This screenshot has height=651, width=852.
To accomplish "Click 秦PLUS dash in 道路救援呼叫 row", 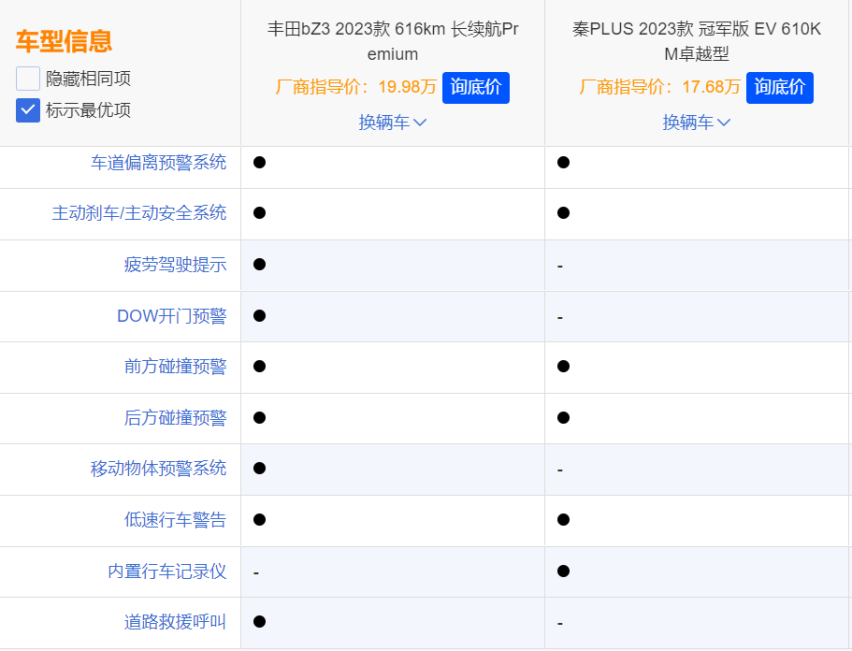I will pyautogui.click(x=560, y=624).
